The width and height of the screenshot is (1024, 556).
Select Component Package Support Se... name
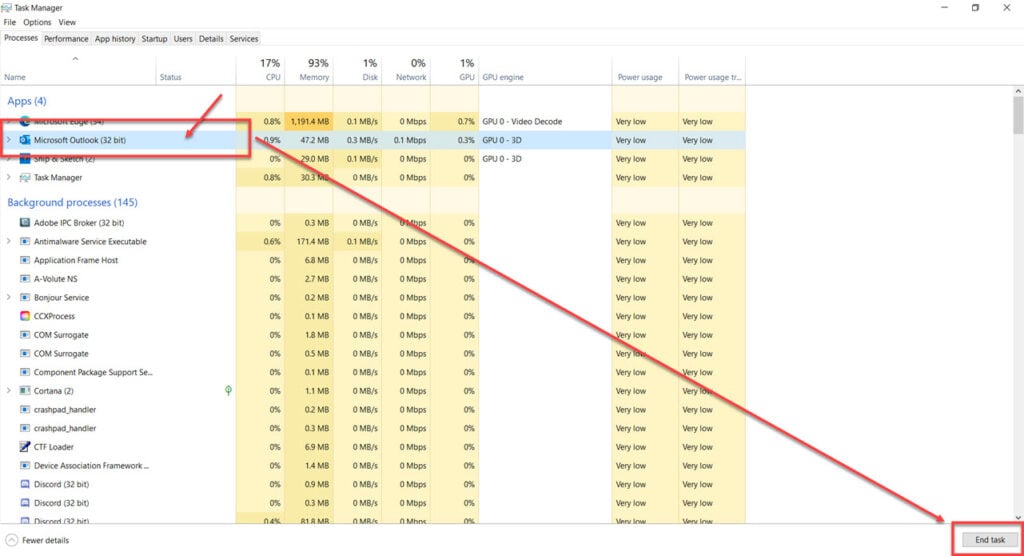tap(93, 372)
